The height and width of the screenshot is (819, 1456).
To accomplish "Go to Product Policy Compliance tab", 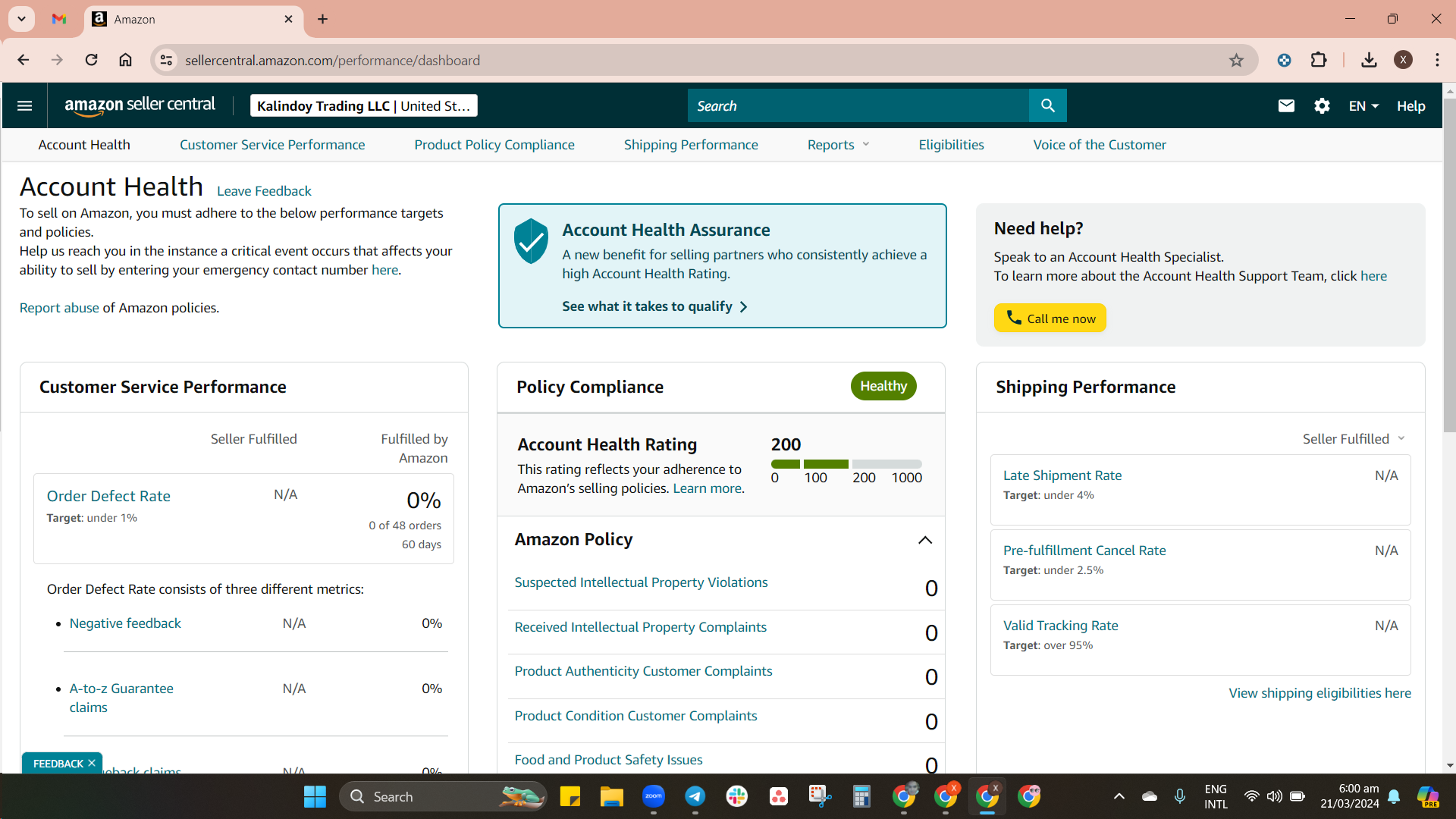I will tap(494, 145).
